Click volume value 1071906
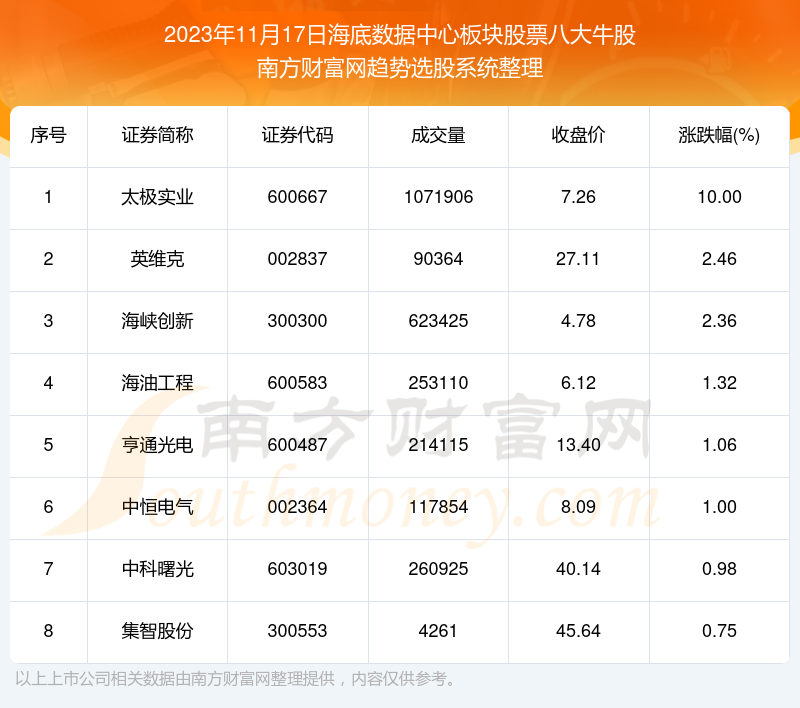Screen dimensions: 800x708 pos(439,197)
